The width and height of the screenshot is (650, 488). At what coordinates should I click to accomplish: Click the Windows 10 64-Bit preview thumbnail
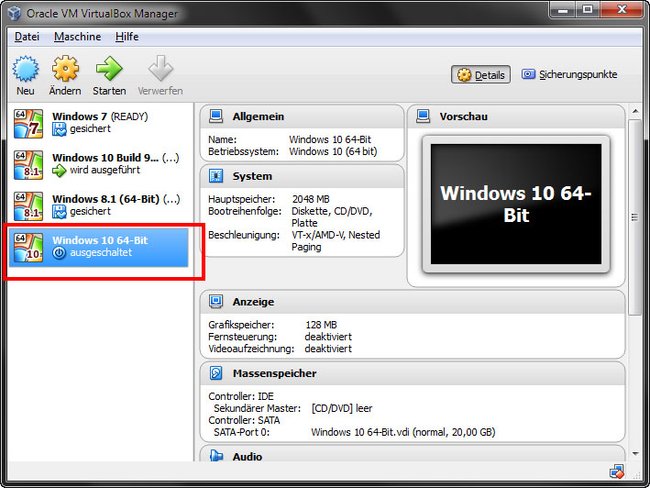click(516, 204)
